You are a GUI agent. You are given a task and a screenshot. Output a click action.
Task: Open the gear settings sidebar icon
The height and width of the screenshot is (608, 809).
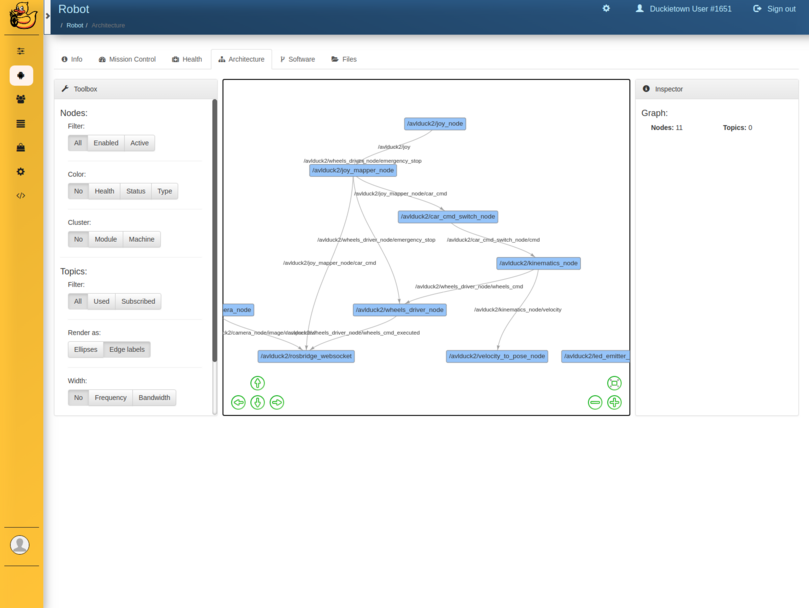click(x=21, y=171)
